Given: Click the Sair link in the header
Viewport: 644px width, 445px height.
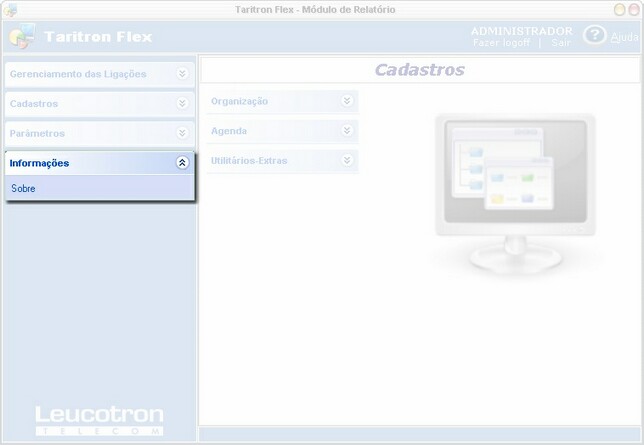Looking at the screenshot, I should pyautogui.click(x=561, y=42).
